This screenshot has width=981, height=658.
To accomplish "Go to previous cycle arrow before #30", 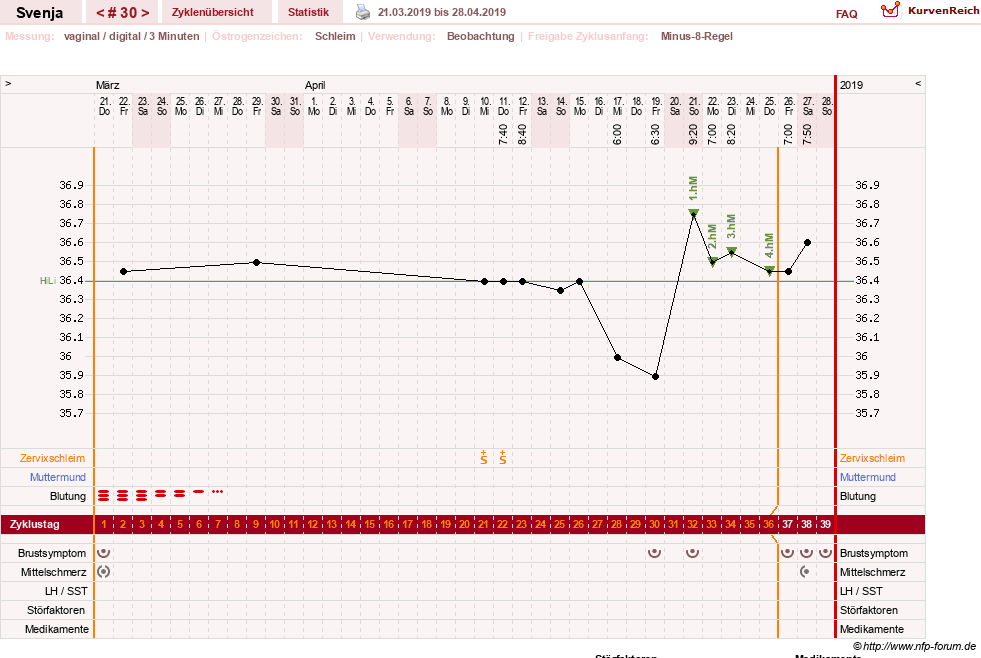I will pos(99,13).
